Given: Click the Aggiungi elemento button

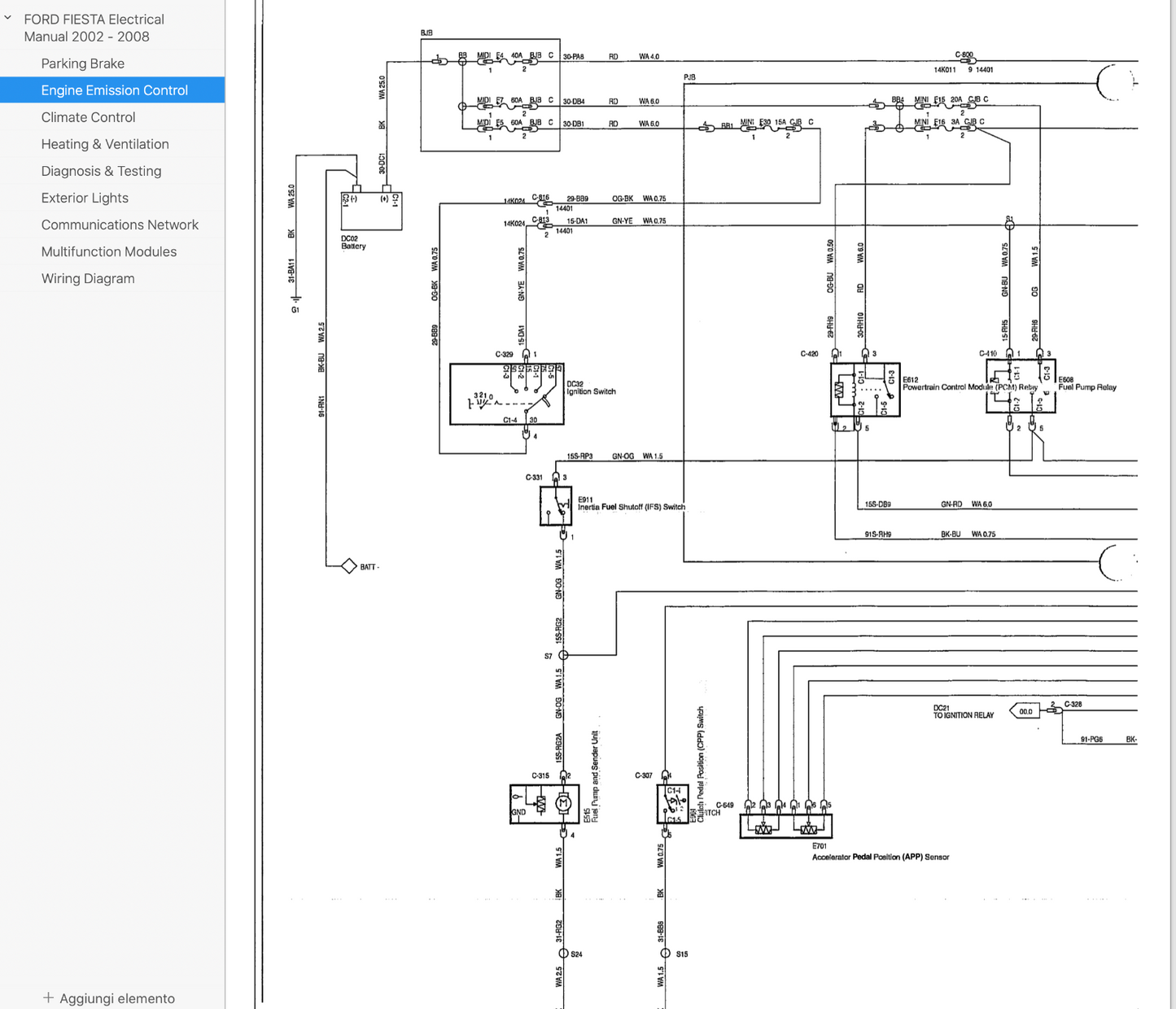Looking at the screenshot, I should pos(116,998).
